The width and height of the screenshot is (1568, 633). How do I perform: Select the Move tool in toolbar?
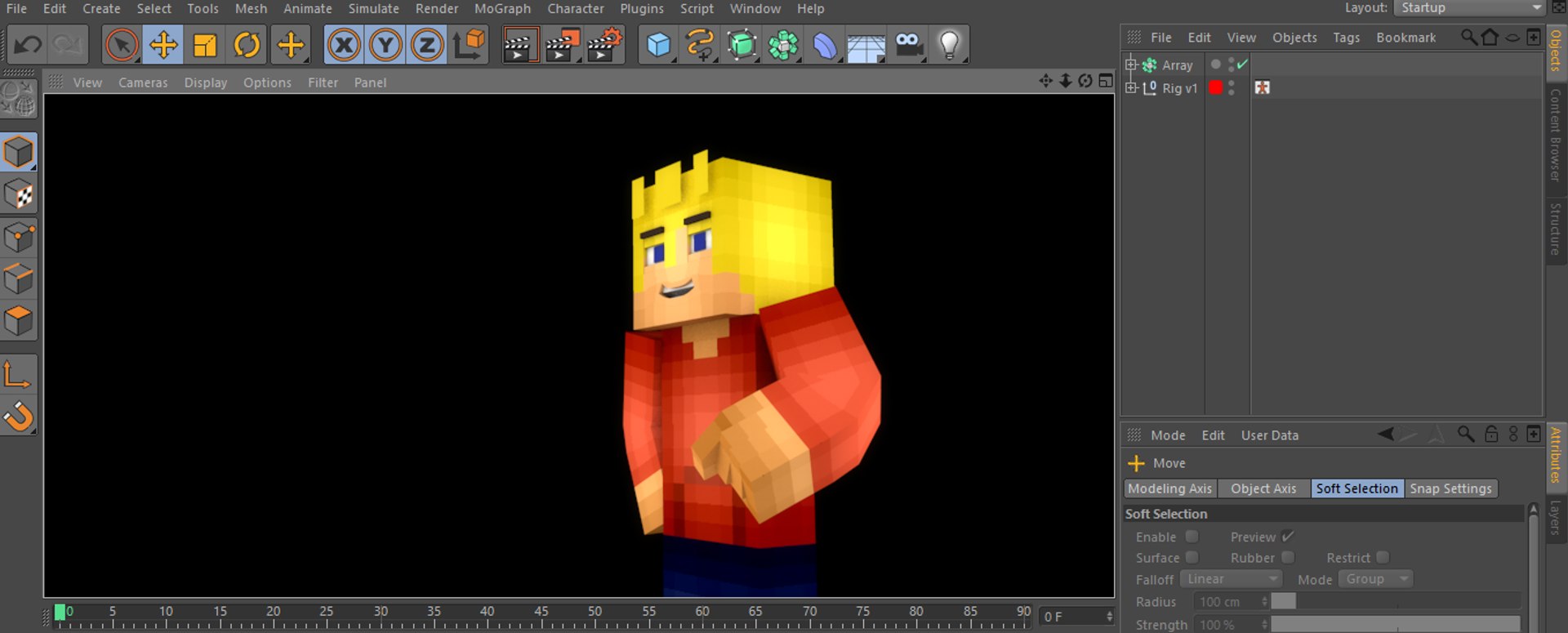[163, 44]
